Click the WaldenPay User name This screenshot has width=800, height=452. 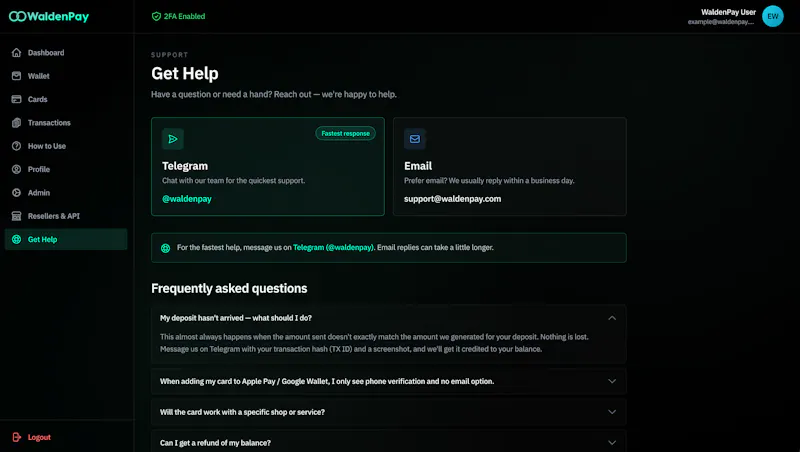tap(728, 12)
